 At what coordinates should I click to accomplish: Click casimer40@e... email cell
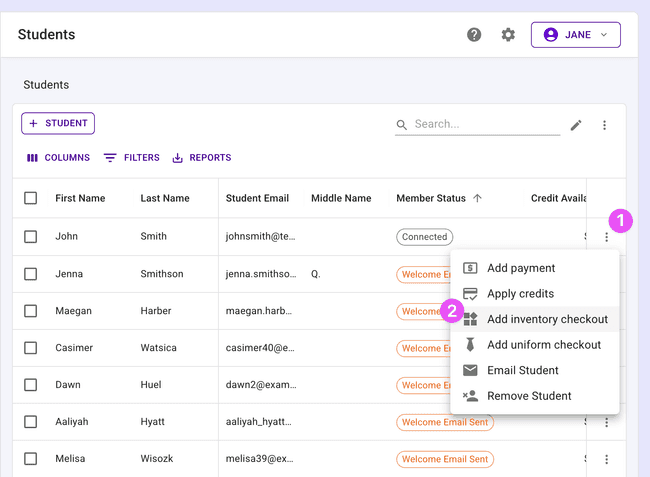pyautogui.click(x=260, y=348)
